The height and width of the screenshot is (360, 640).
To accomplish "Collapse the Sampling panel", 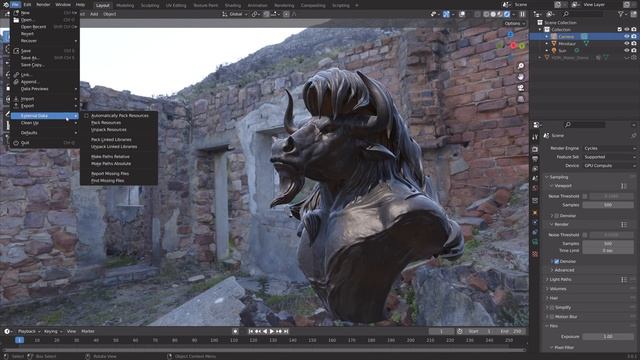I will pyautogui.click(x=558, y=177).
